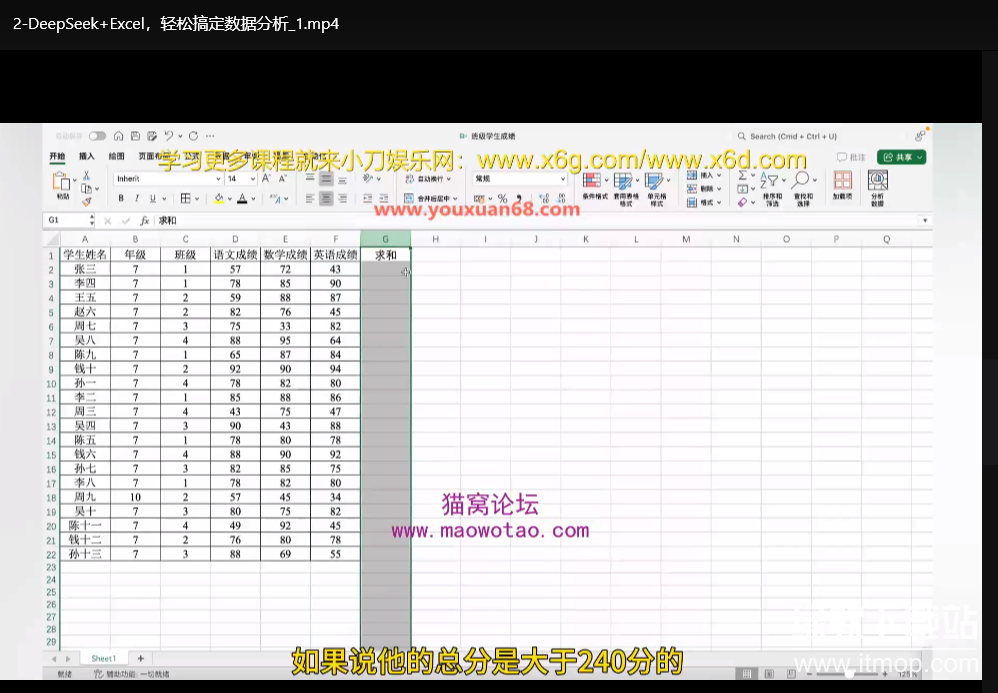Click the Cut scissors icon
This screenshot has height=693, width=998.
tap(87, 175)
